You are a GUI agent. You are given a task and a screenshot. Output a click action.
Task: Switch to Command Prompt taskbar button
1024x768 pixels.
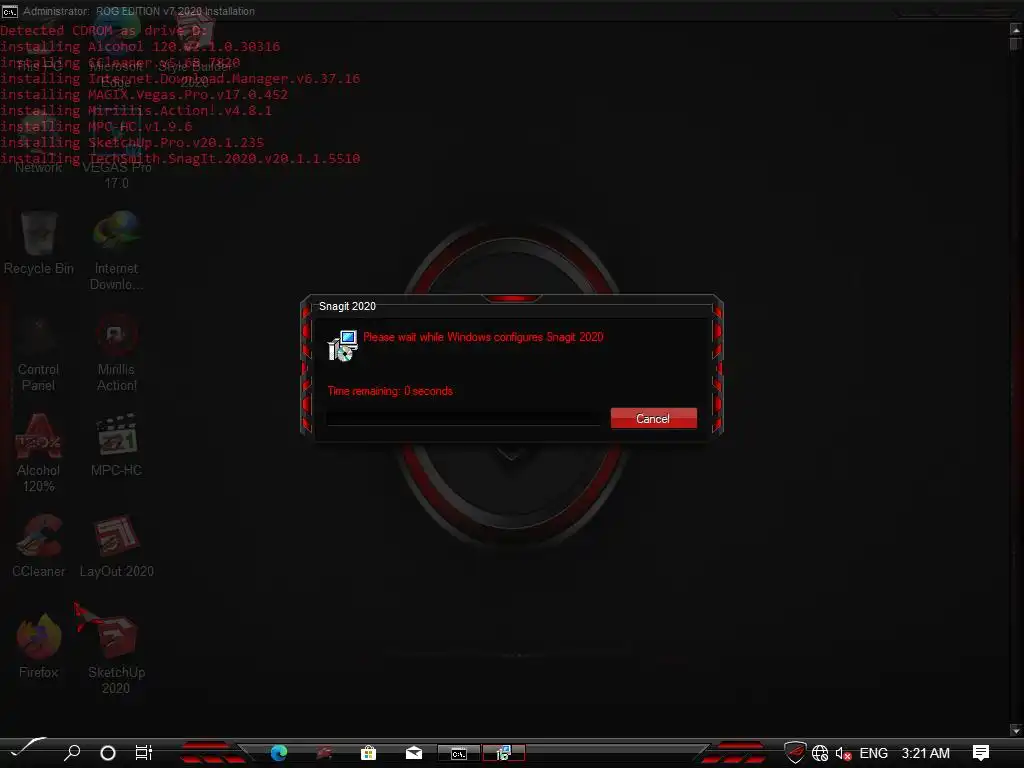pyautogui.click(x=458, y=753)
